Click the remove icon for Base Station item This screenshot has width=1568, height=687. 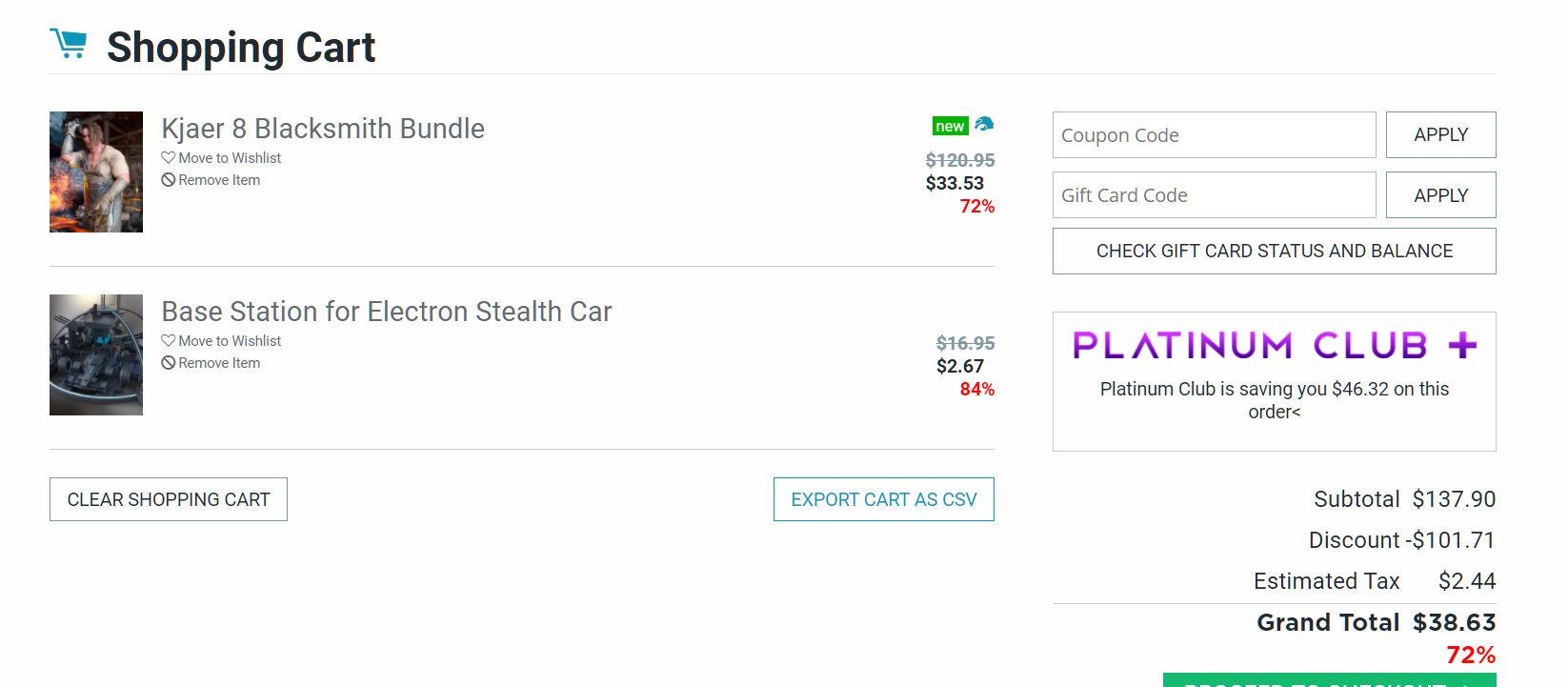(169, 363)
